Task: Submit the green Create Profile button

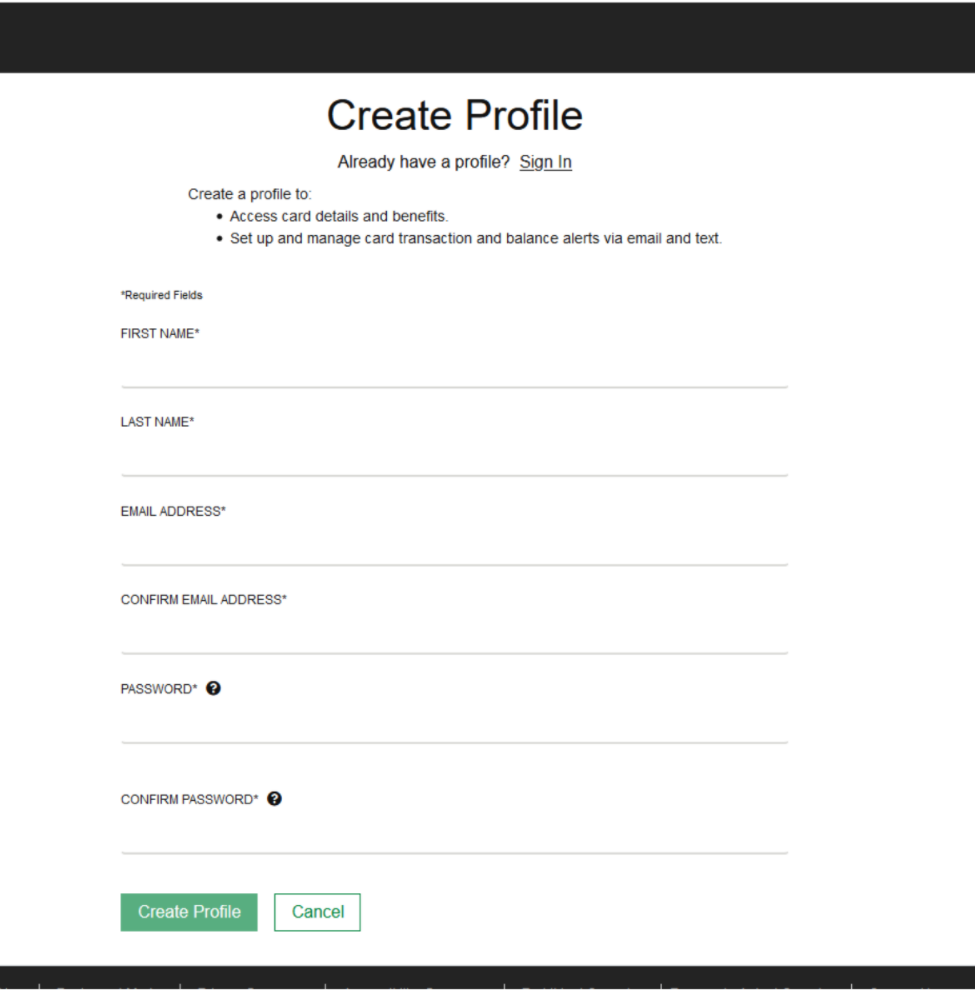Action: 189,912
